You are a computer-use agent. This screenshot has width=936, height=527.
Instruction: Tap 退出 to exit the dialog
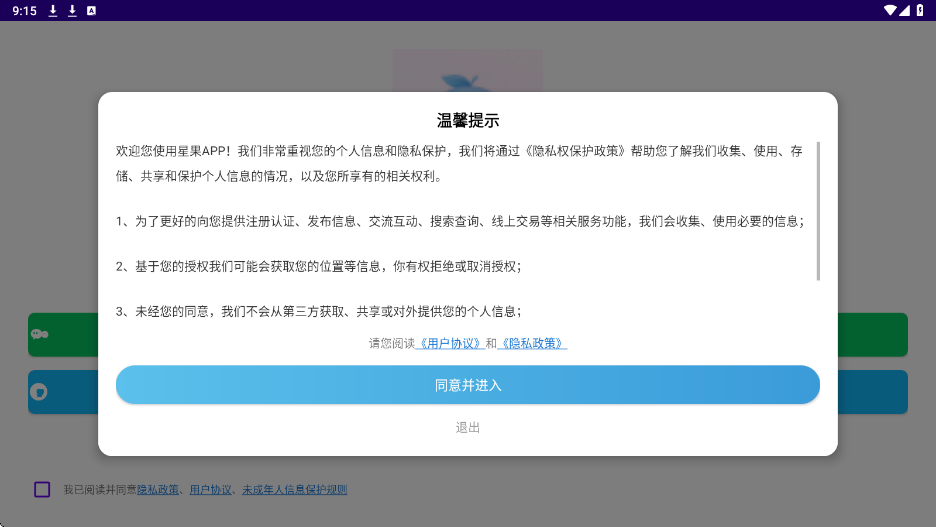pyautogui.click(x=467, y=427)
